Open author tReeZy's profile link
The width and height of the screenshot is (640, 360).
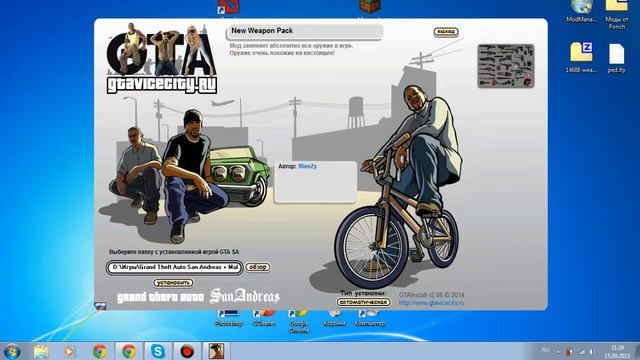tap(307, 166)
